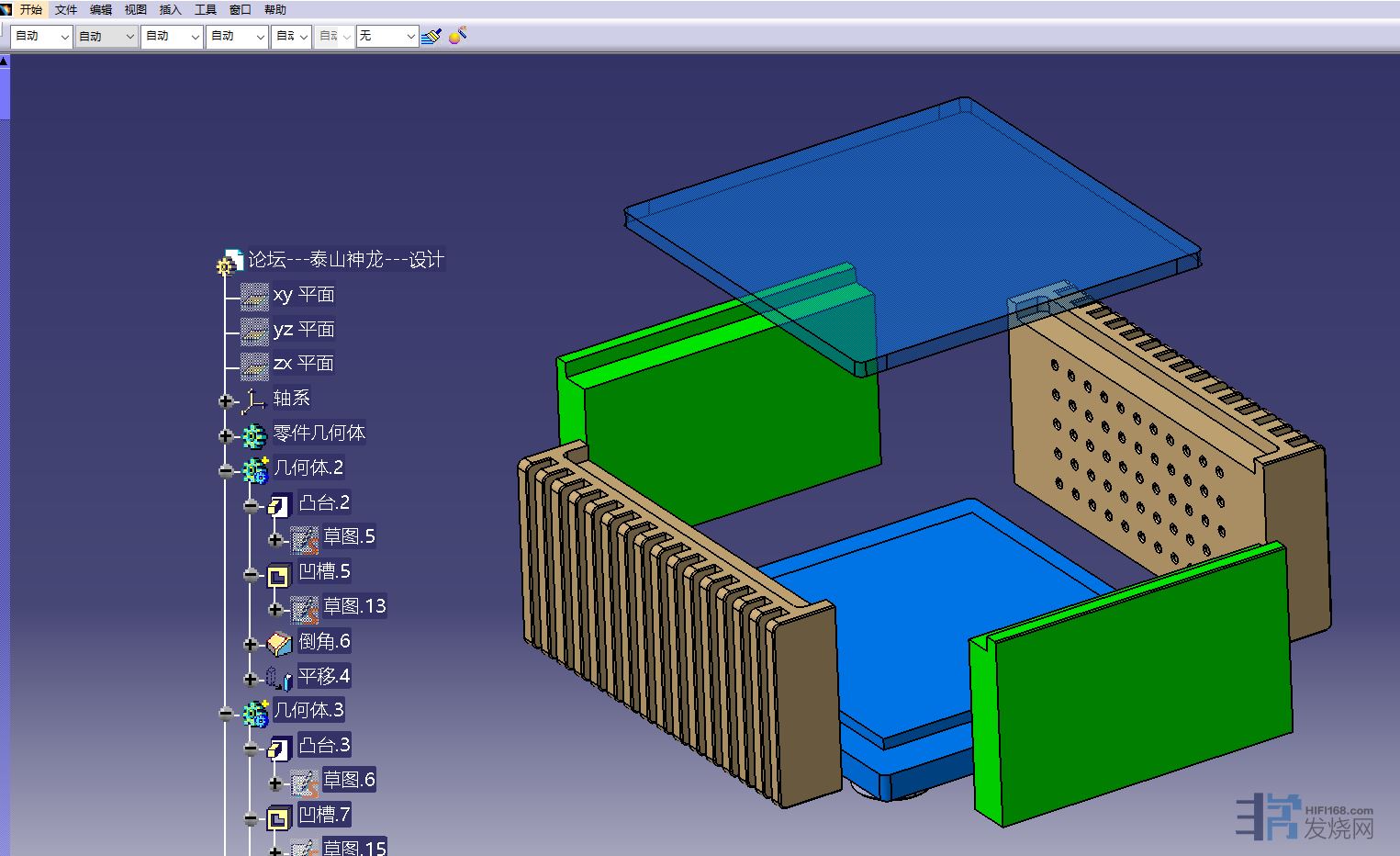Select the xy 平面 plane icon
The image size is (1400, 856).
(x=254, y=296)
